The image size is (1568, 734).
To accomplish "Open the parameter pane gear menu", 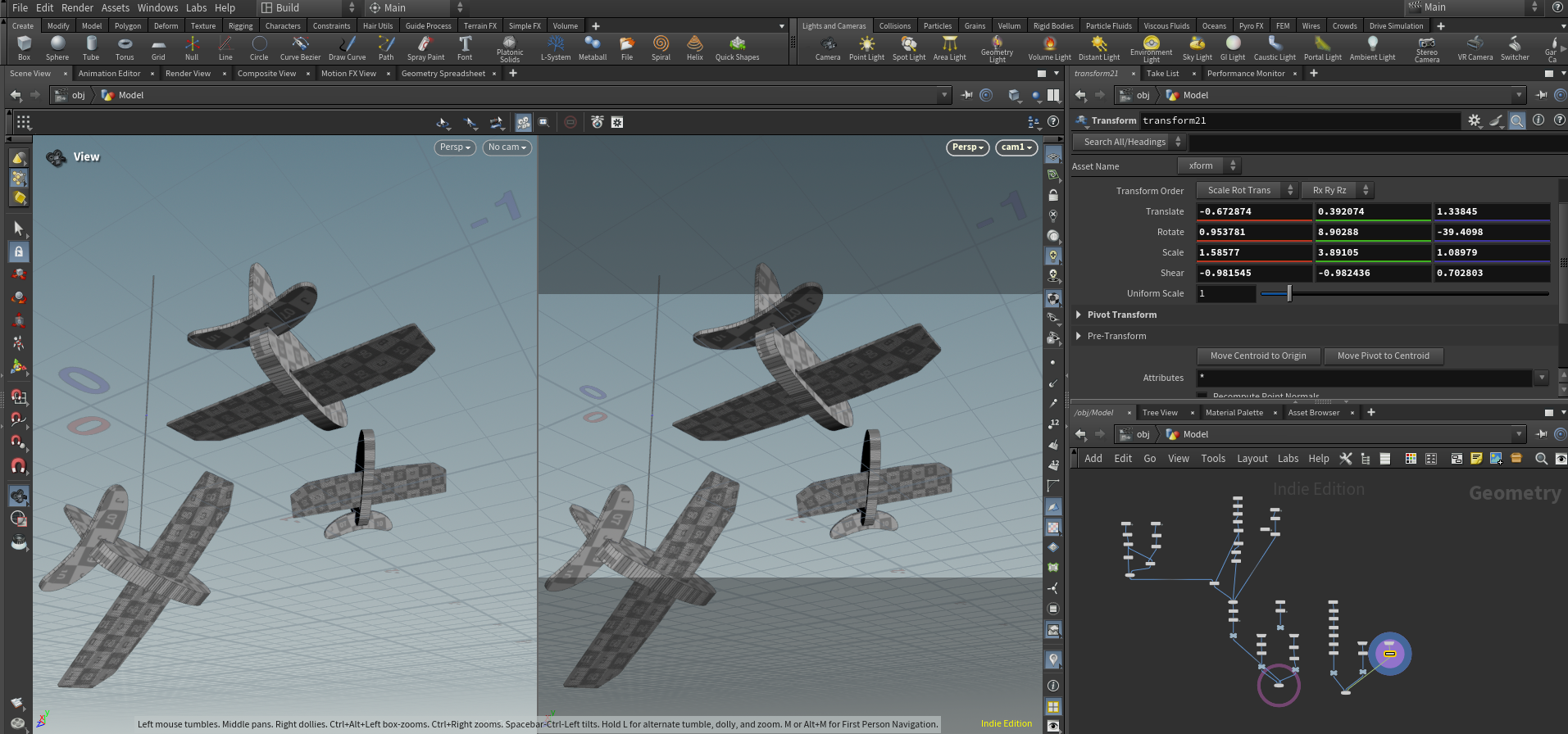I will (x=1475, y=120).
